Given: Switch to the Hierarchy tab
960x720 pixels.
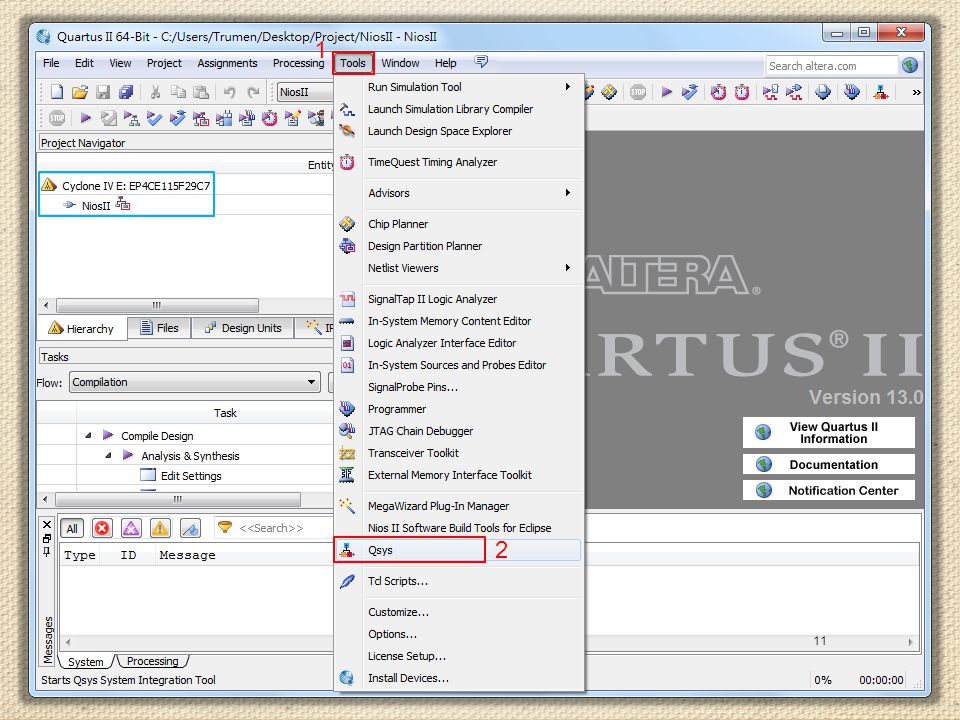Looking at the screenshot, I should (82, 329).
